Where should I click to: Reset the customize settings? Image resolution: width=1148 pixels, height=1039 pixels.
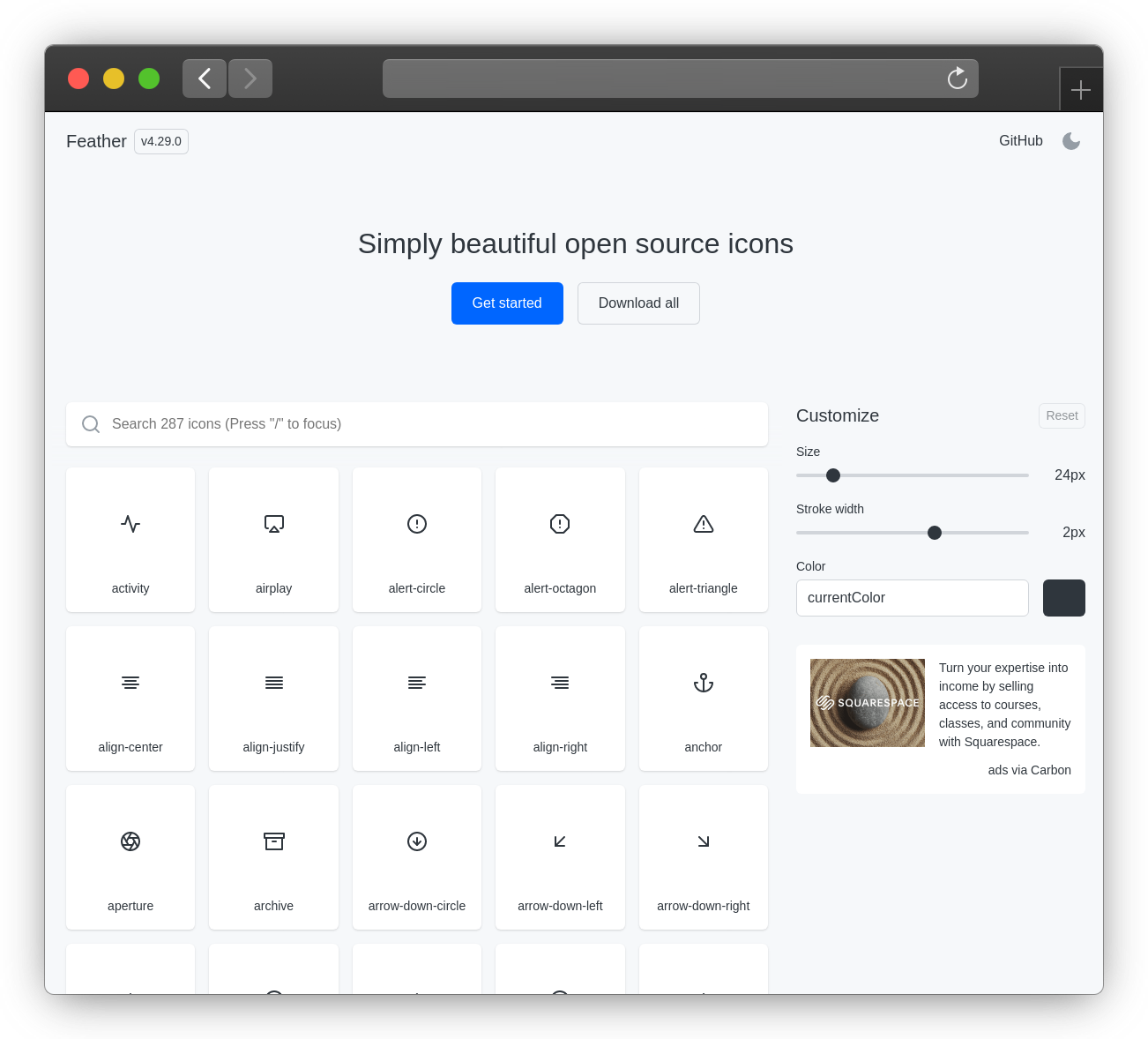tap(1062, 415)
